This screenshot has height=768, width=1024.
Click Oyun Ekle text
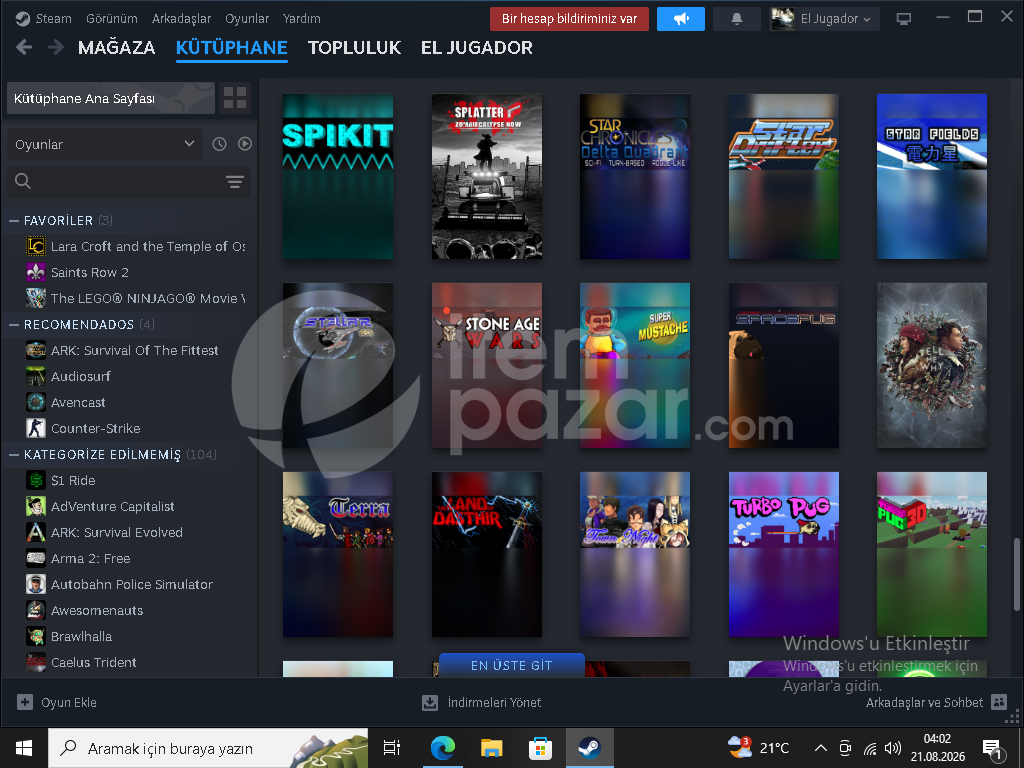[69, 702]
